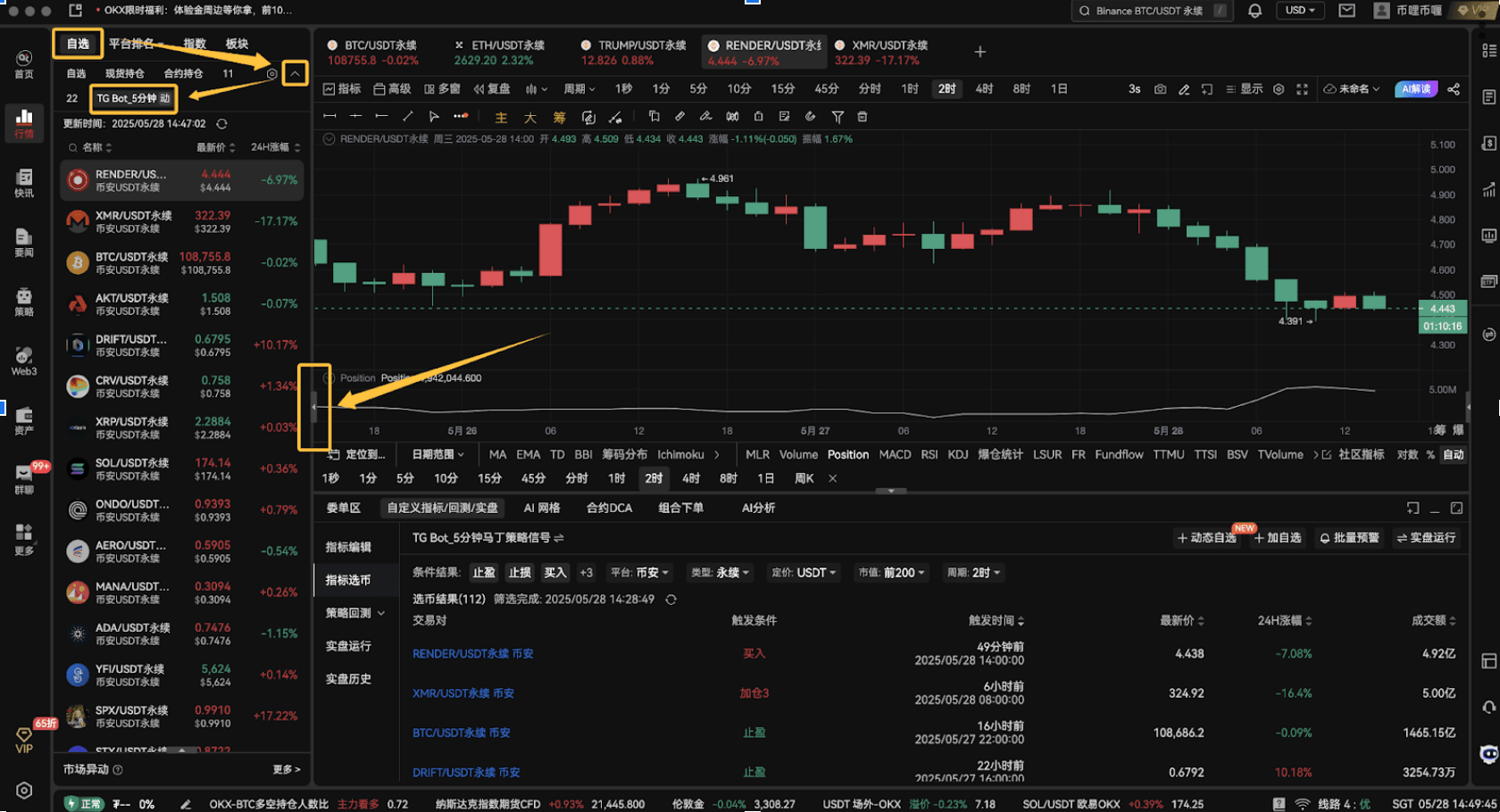Viewport: 1500px width, 812px height.
Task: Select the trend line drawing tool
Action: [x=408, y=117]
